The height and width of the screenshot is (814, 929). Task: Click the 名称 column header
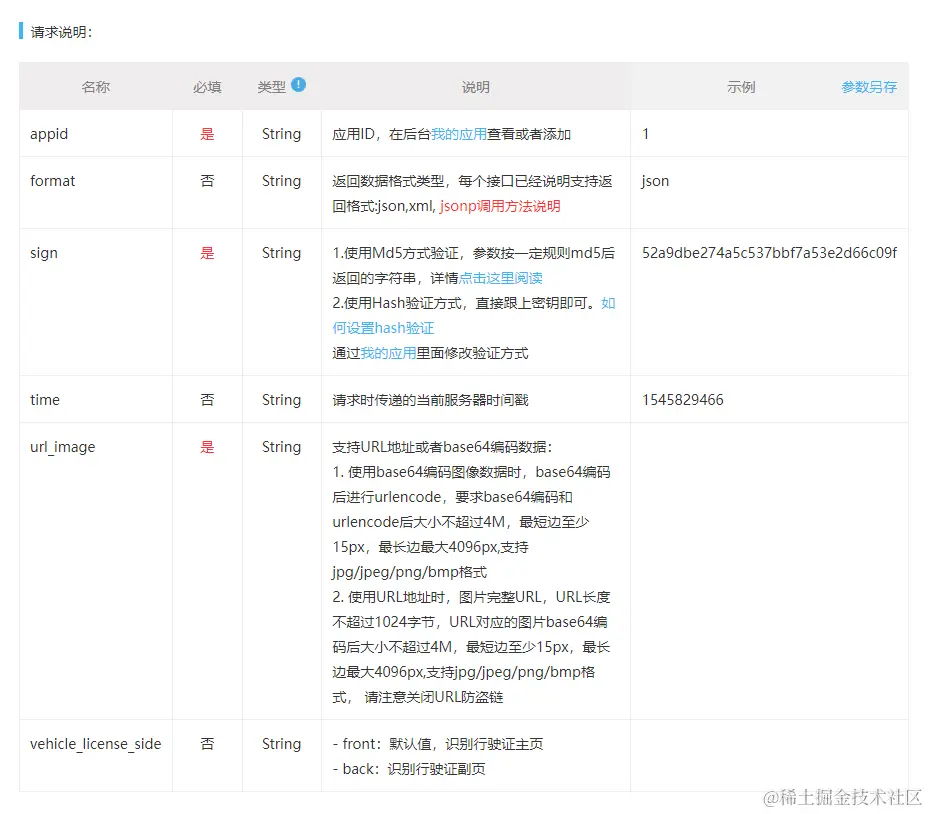[x=95, y=87]
